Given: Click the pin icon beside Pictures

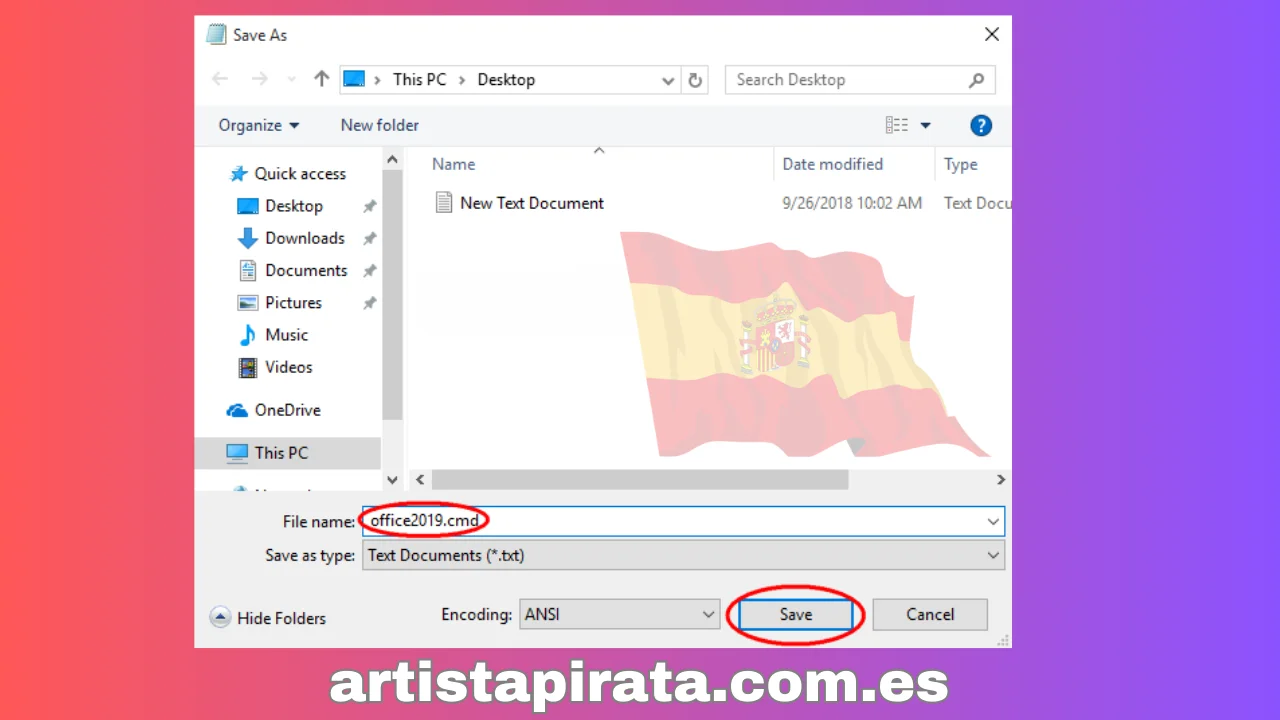Looking at the screenshot, I should pyautogui.click(x=369, y=302).
